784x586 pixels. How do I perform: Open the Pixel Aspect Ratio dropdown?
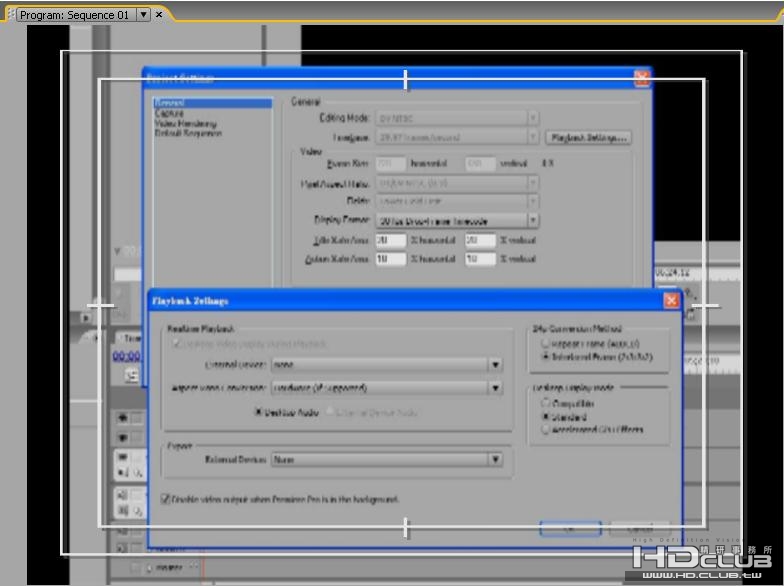coord(457,183)
